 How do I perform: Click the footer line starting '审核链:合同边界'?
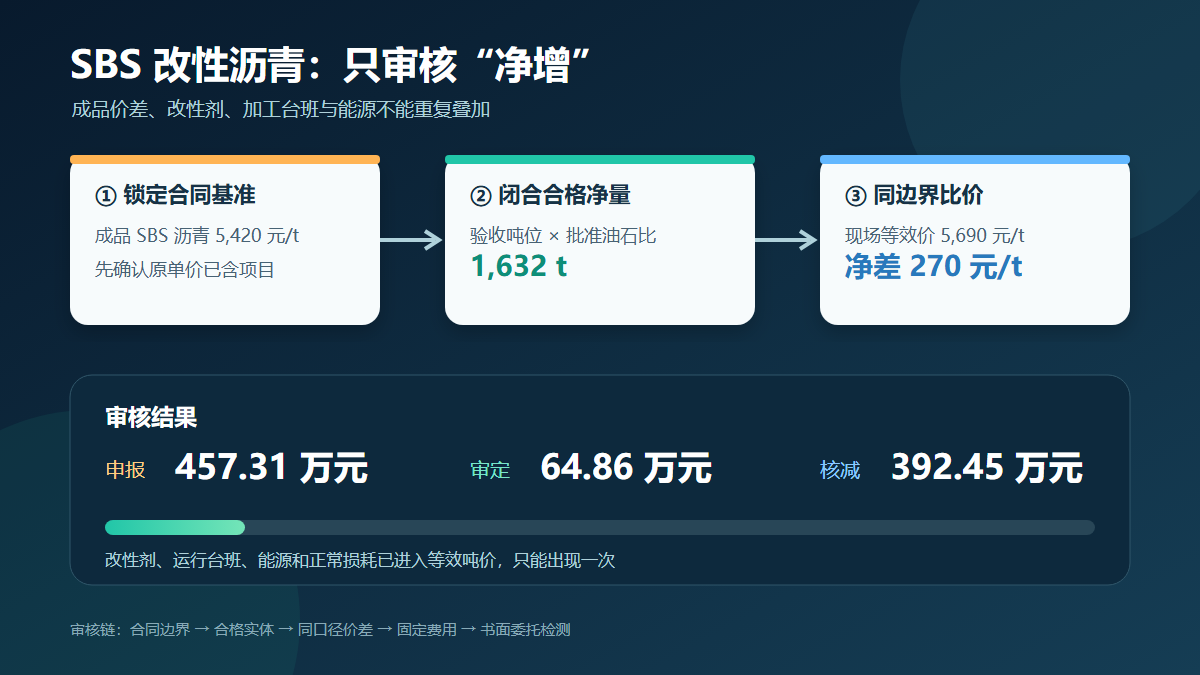coord(320,629)
